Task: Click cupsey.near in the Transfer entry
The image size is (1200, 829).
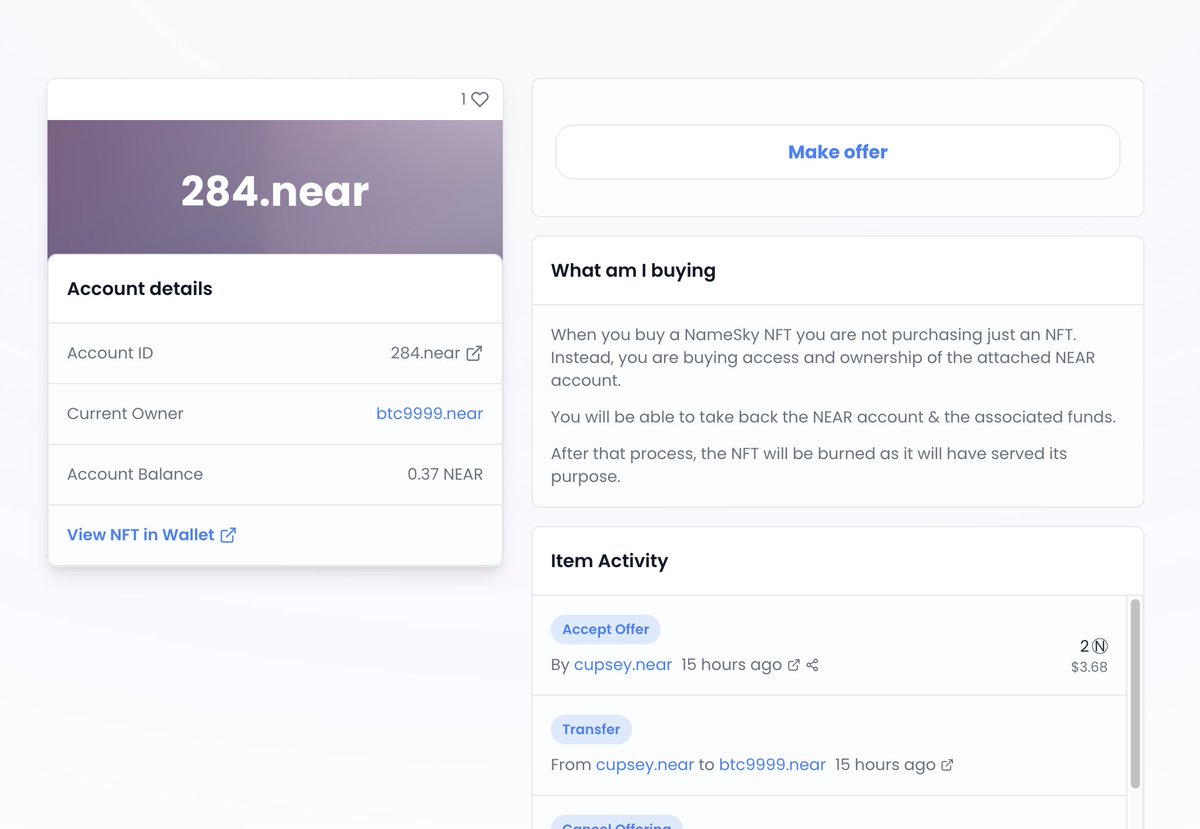Action: [x=645, y=764]
